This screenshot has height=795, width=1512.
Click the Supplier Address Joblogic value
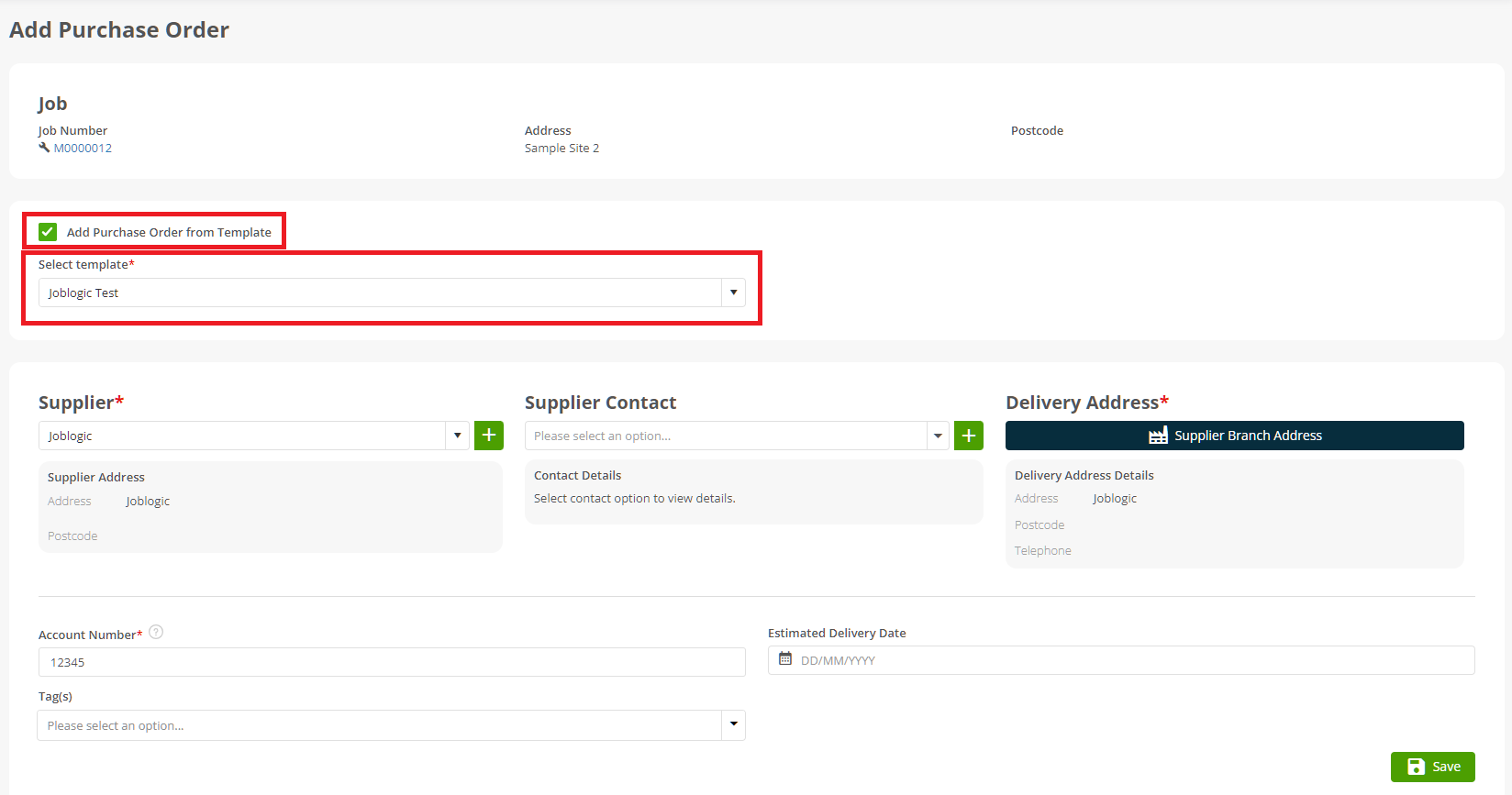[x=148, y=501]
